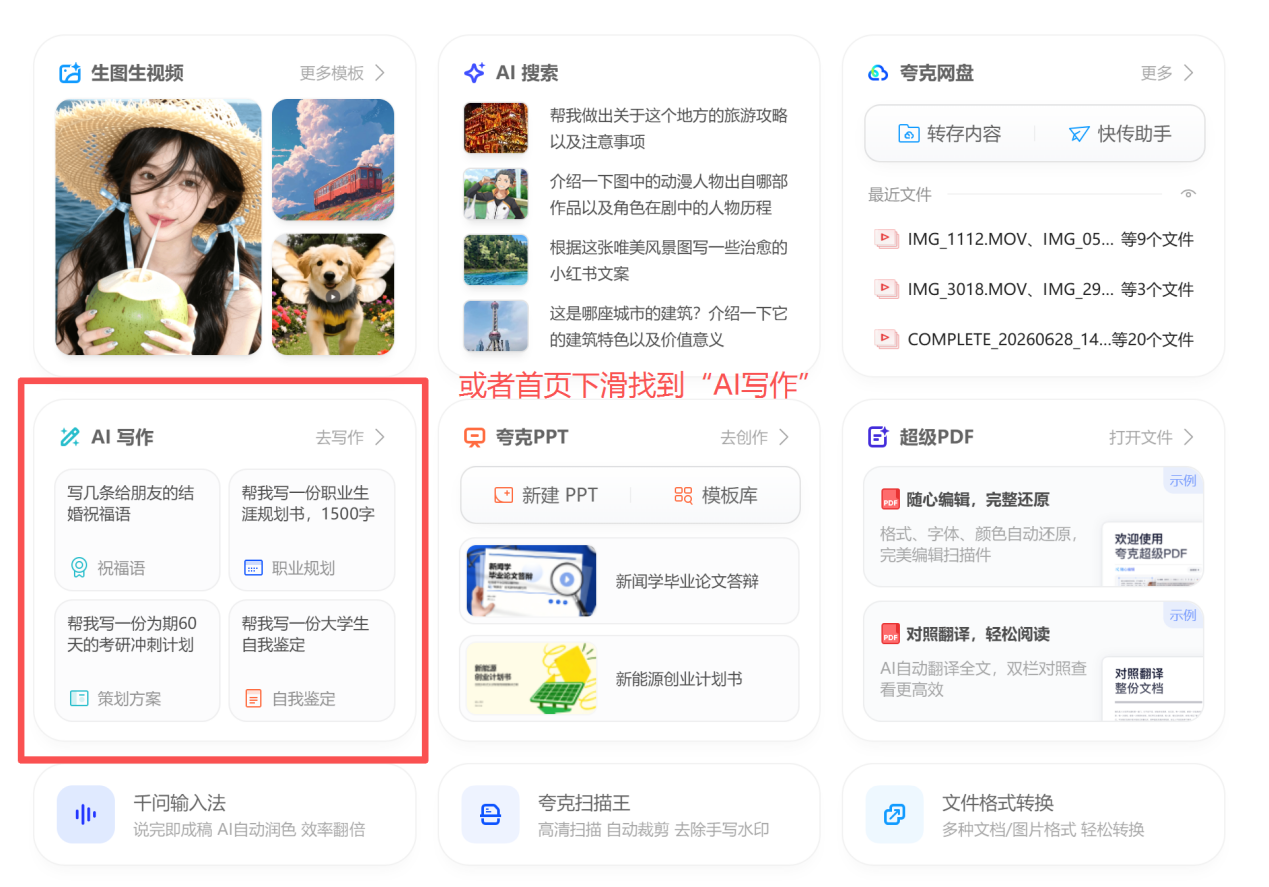The height and width of the screenshot is (887, 1269).
Task: Select the 写几条给朋友的结婚祝福语 prompt card
Action: click(137, 530)
